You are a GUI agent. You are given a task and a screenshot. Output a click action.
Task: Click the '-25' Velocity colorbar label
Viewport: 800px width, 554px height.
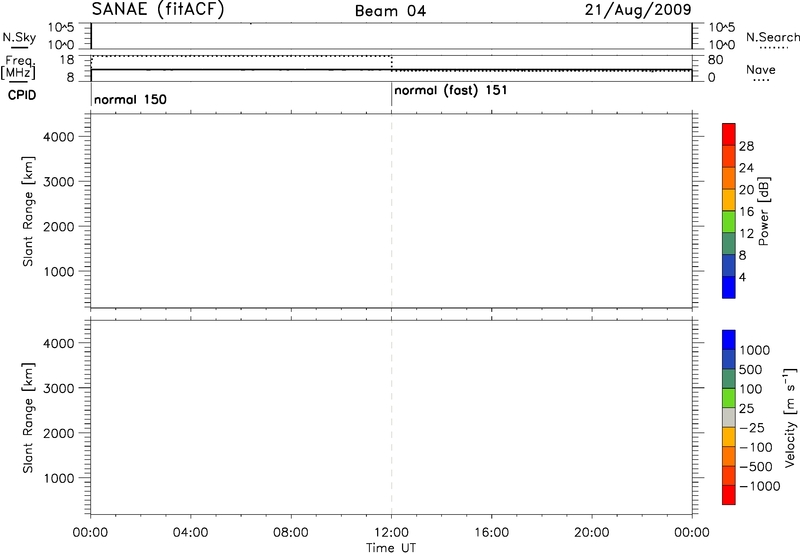[751, 428]
